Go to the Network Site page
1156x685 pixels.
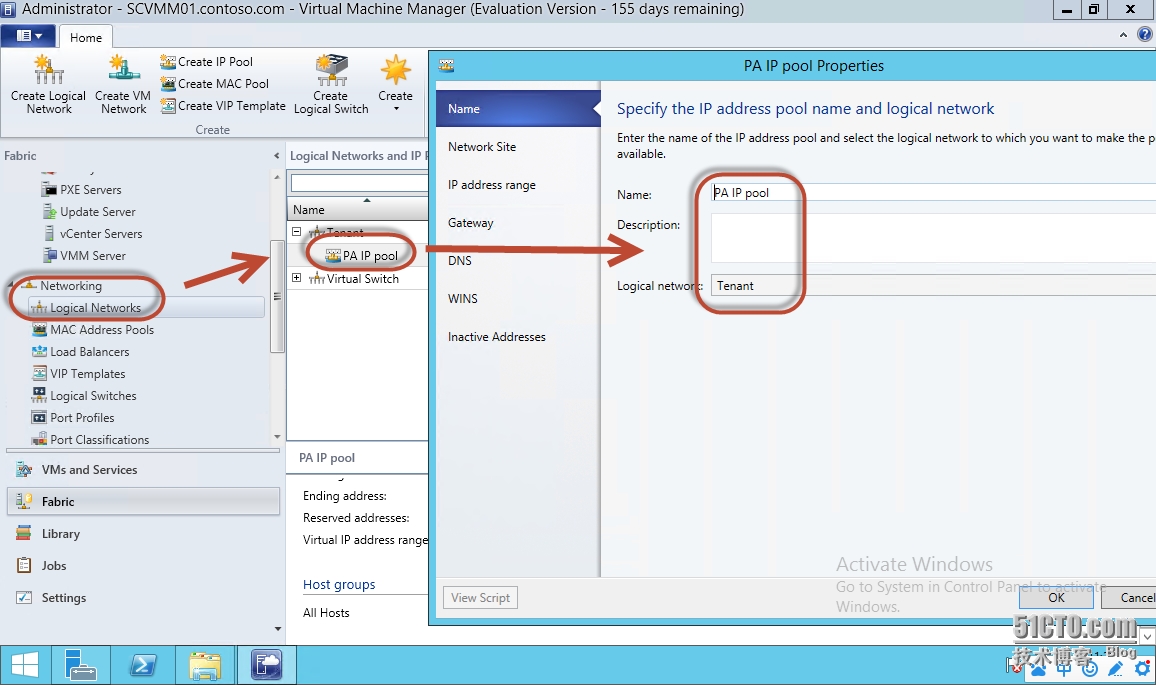518,147
